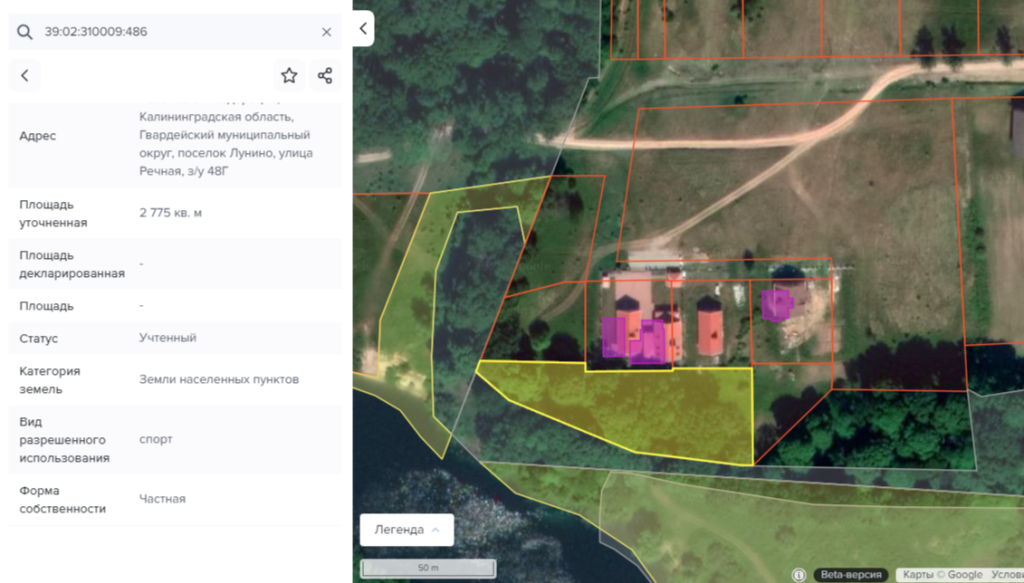Select the permitted use value 'спорт'
Image resolution: width=1024 pixels, height=583 pixels.
[x=155, y=439]
